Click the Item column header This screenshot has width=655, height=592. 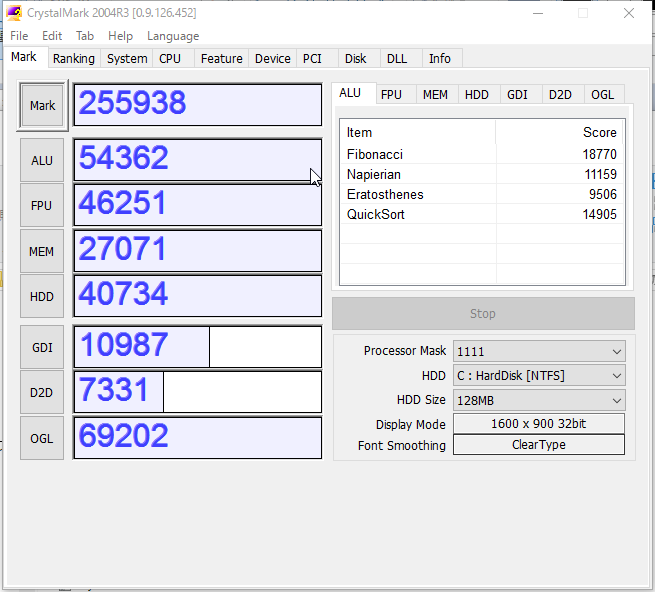(418, 132)
